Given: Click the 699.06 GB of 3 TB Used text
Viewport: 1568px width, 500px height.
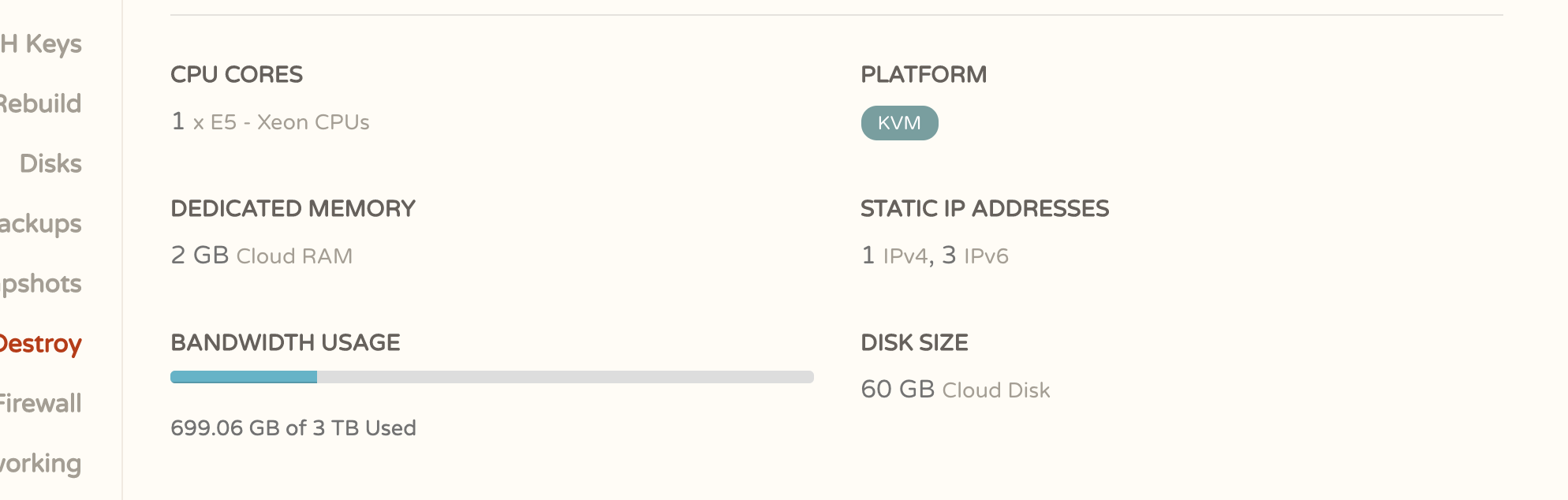Looking at the screenshot, I should pyautogui.click(x=293, y=428).
